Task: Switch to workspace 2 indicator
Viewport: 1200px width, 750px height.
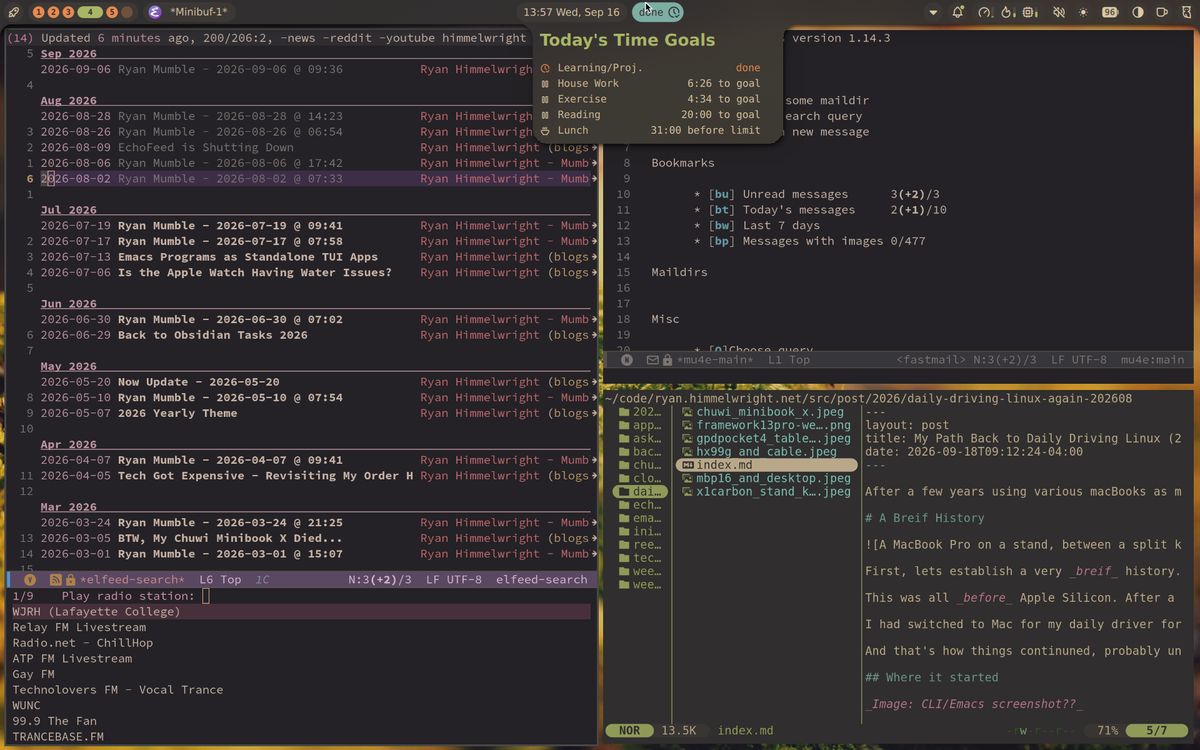Action: [54, 12]
